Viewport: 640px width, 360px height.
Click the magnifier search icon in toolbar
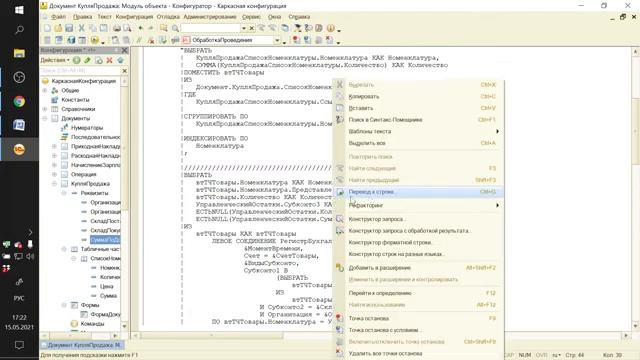coord(175,28)
